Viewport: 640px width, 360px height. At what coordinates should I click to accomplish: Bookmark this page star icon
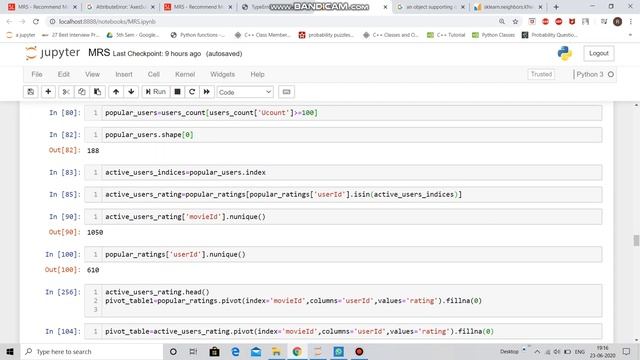pos(515,22)
